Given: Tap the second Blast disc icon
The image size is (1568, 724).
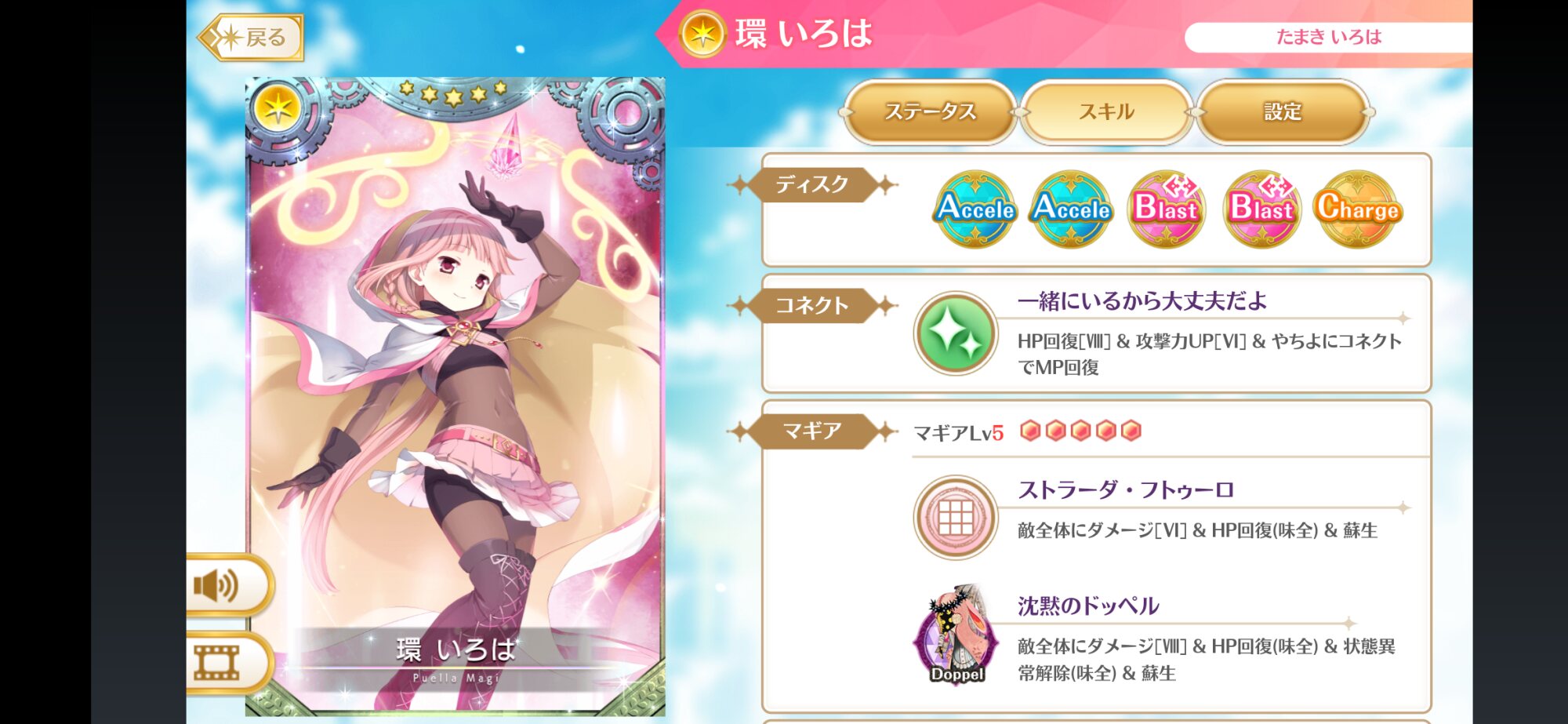Looking at the screenshot, I should pos(1262,209).
